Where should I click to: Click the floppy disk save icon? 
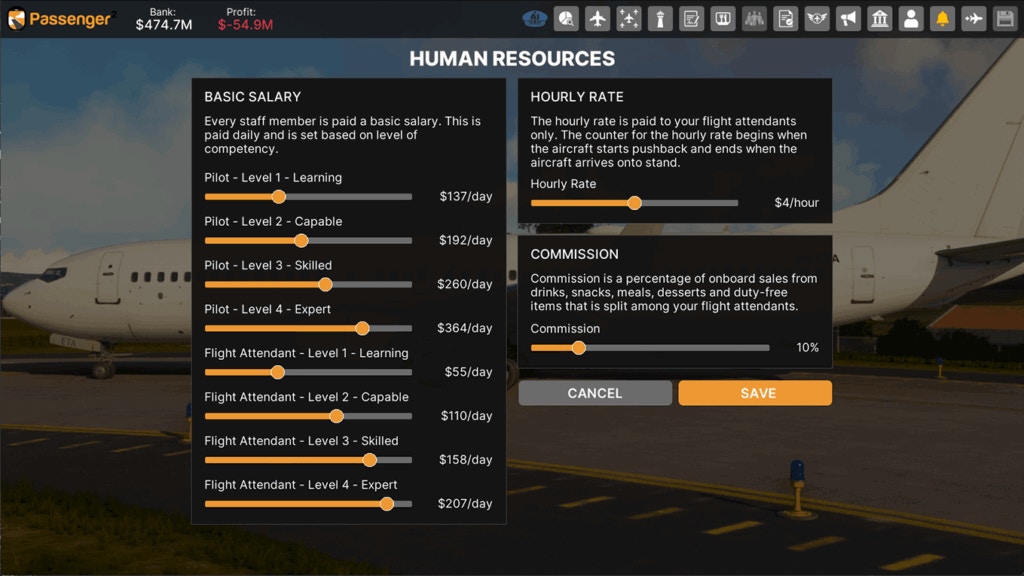(1004, 18)
